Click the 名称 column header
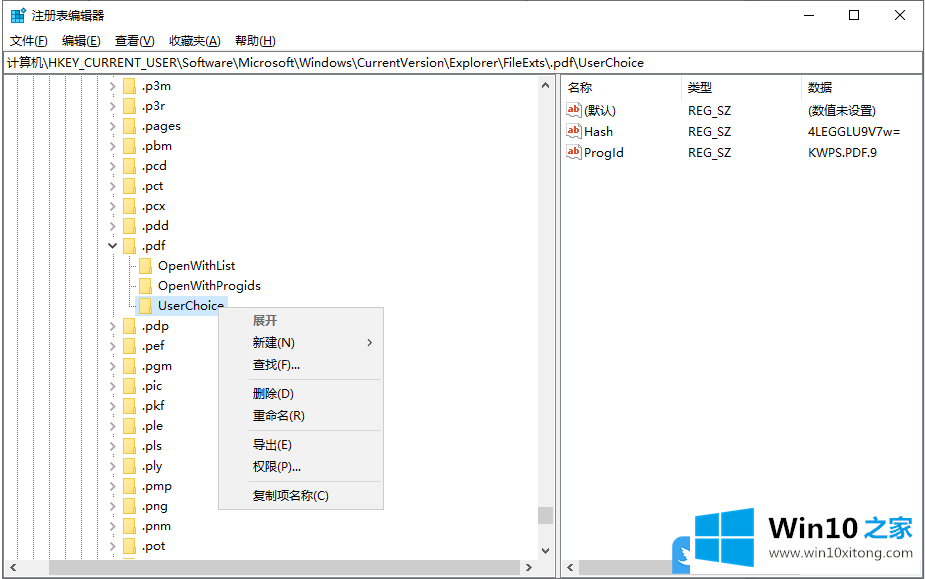Image resolution: width=925 pixels, height=579 pixels. click(x=622, y=88)
